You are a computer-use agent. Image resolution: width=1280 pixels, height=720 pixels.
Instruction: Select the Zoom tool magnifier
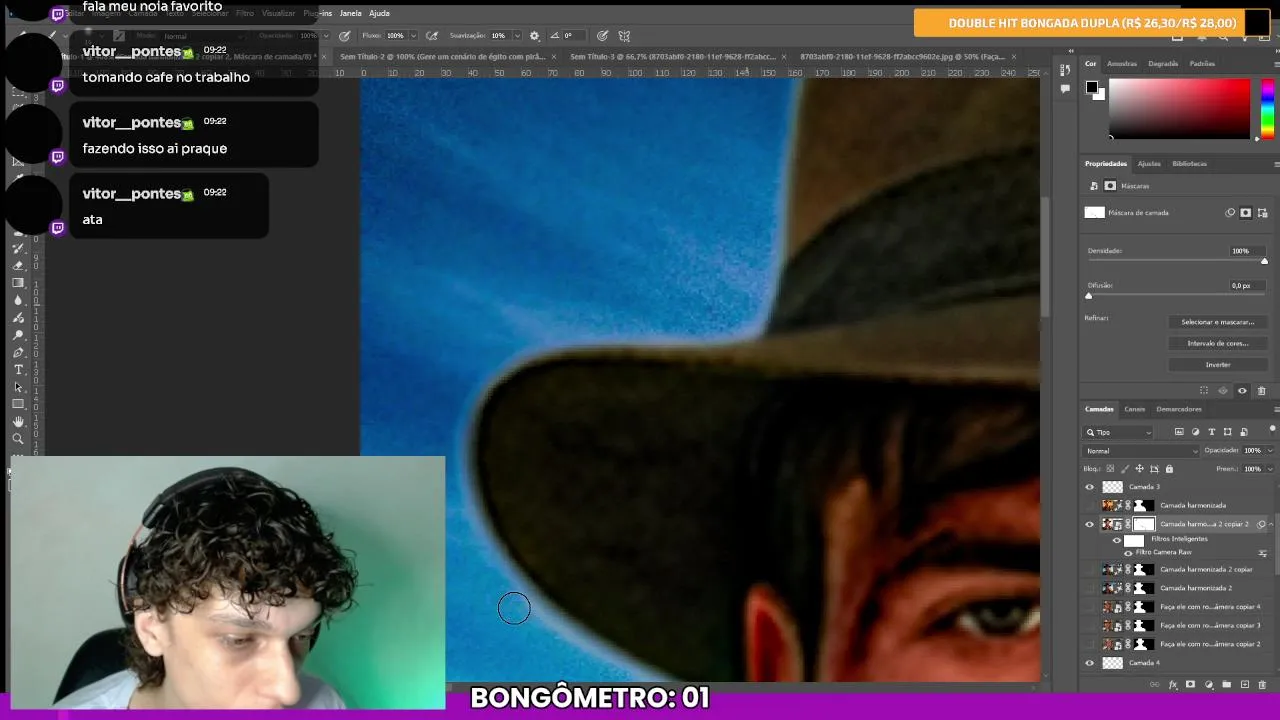(18, 439)
